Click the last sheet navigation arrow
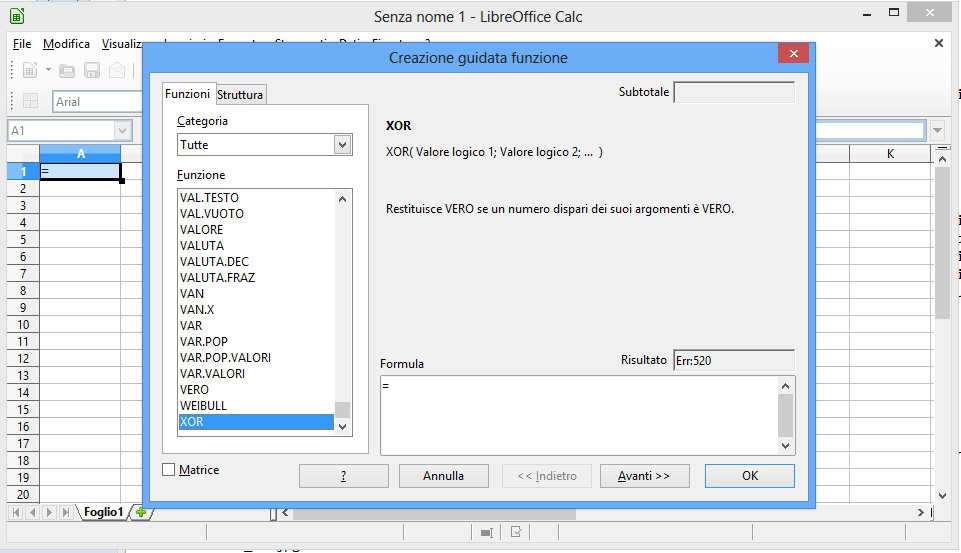The height and width of the screenshot is (553, 961). pos(66,512)
